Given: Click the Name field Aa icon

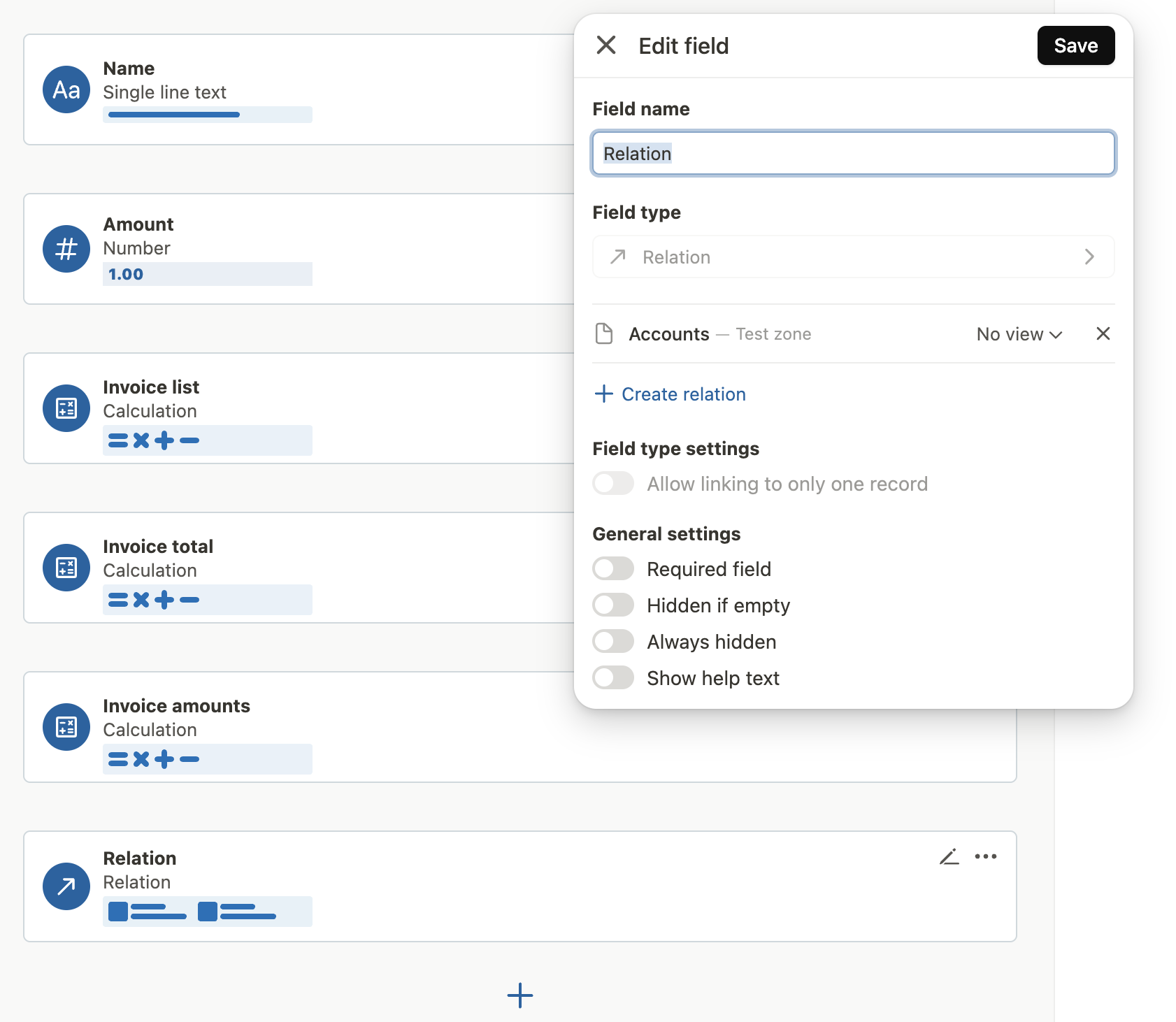Looking at the screenshot, I should [66, 89].
